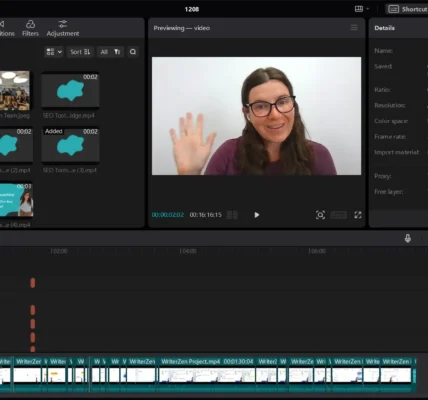Click the Resolution: field label
The width and height of the screenshot is (428, 400).
pos(390,105)
